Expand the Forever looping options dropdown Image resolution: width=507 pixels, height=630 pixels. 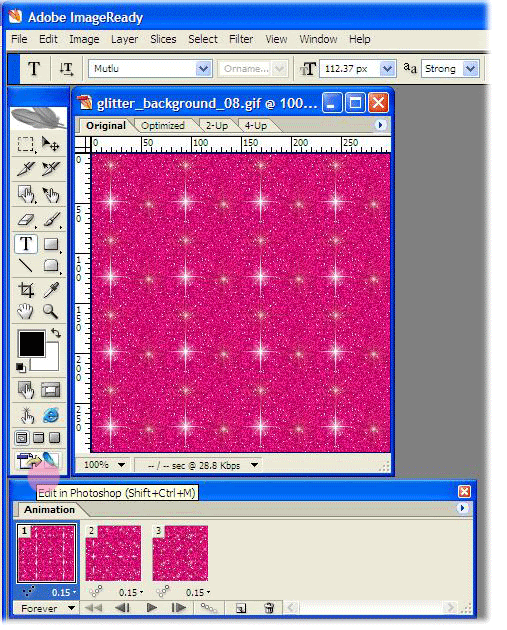coord(72,608)
